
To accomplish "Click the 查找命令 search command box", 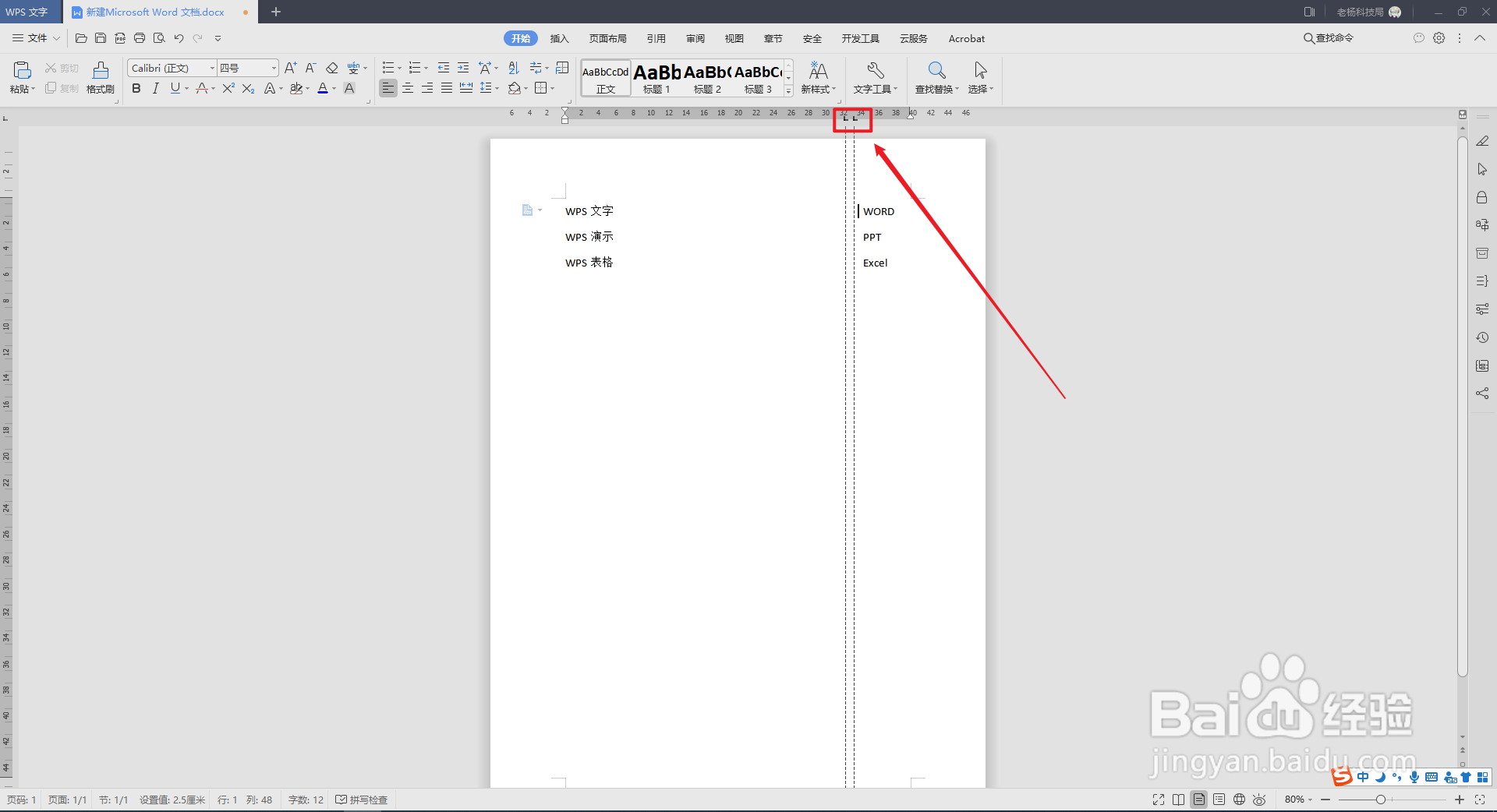I will point(1329,38).
